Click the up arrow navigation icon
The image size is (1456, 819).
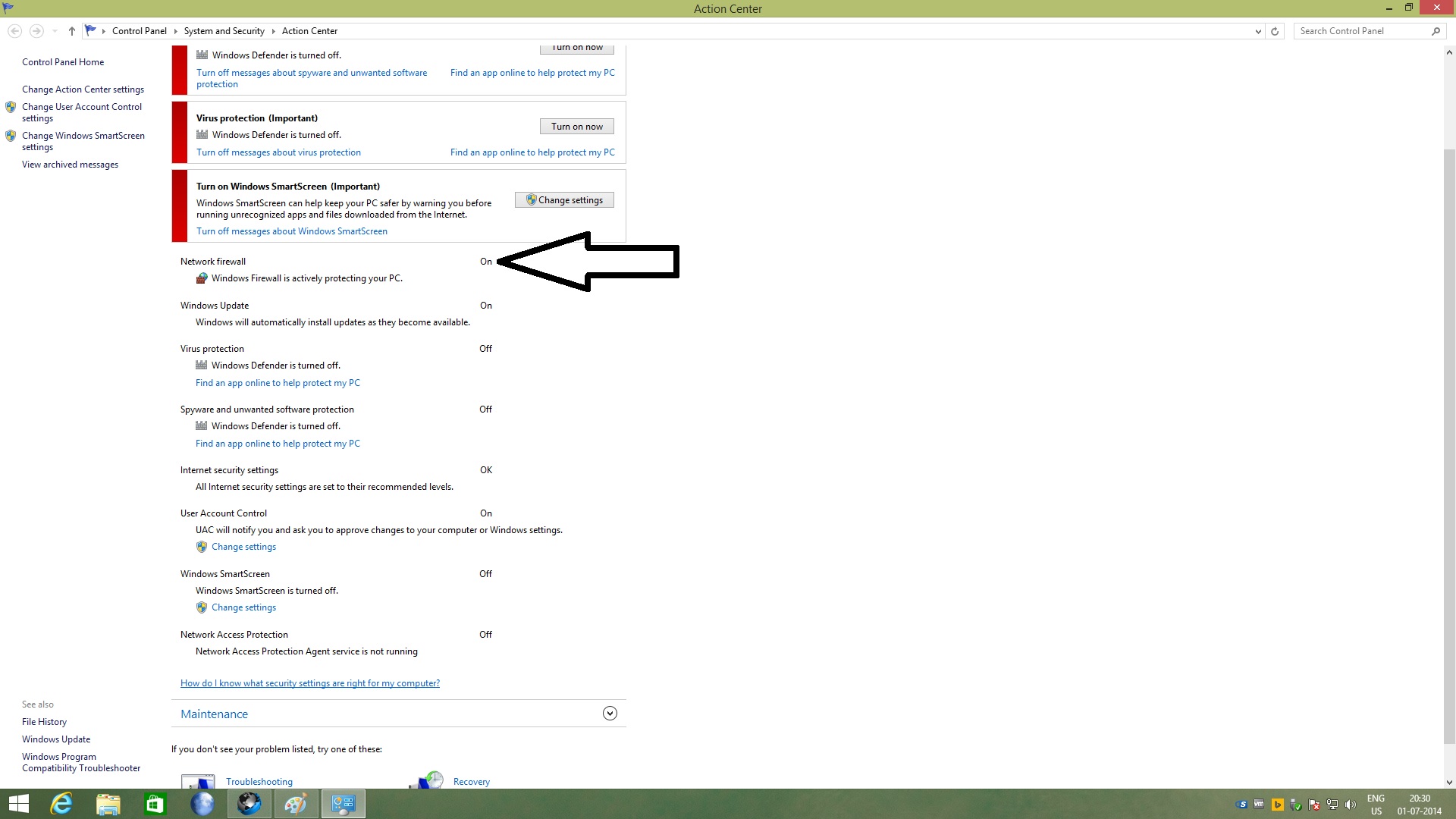pyautogui.click(x=72, y=31)
